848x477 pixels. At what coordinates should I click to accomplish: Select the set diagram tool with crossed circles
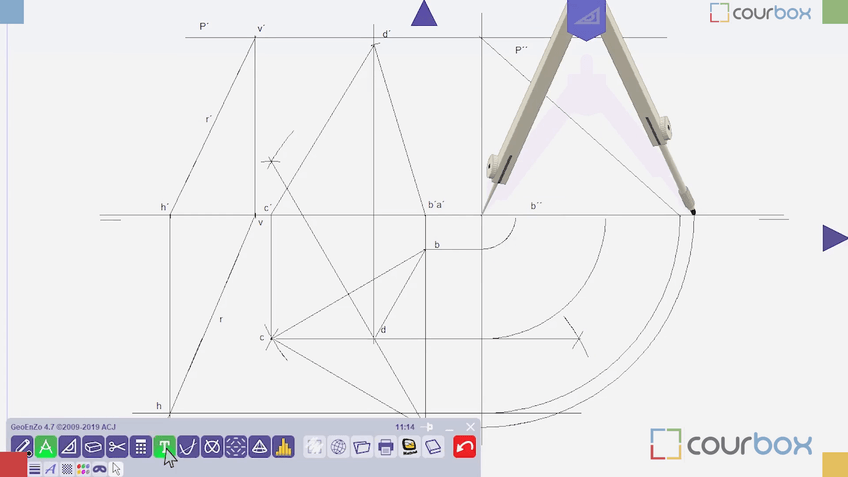click(x=212, y=447)
